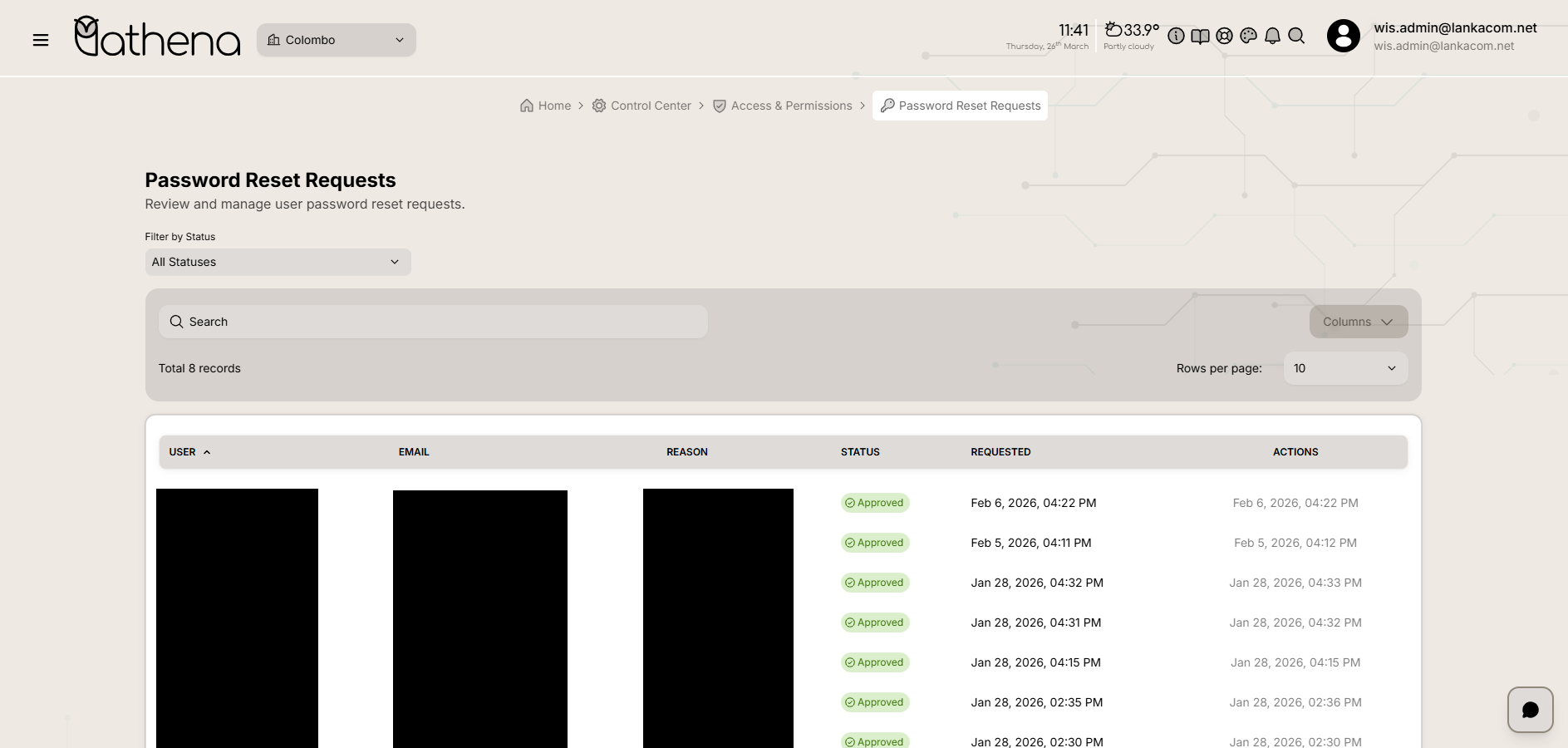The width and height of the screenshot is (1568, 748).
Task: Open notifications bell icon
Action: tap(1272, 36)
